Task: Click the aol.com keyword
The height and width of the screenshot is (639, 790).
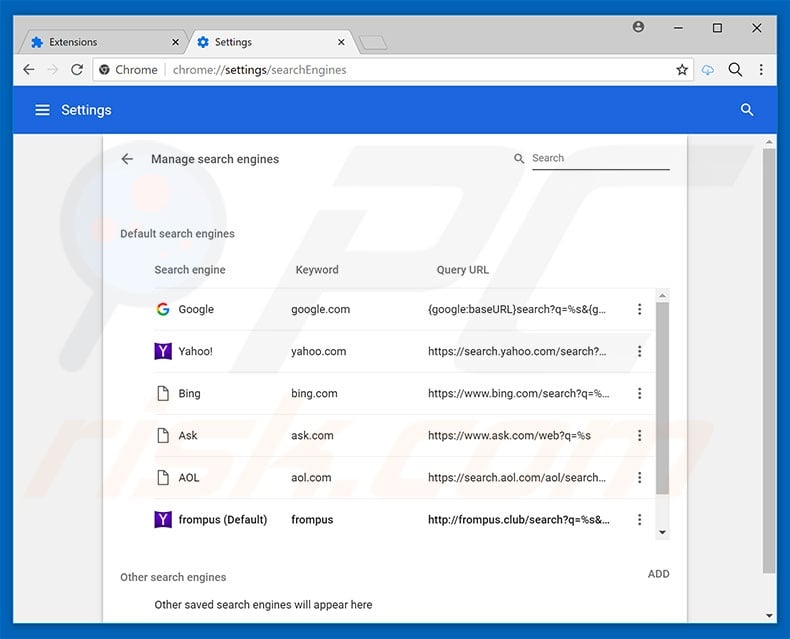Action: [311, 477]
